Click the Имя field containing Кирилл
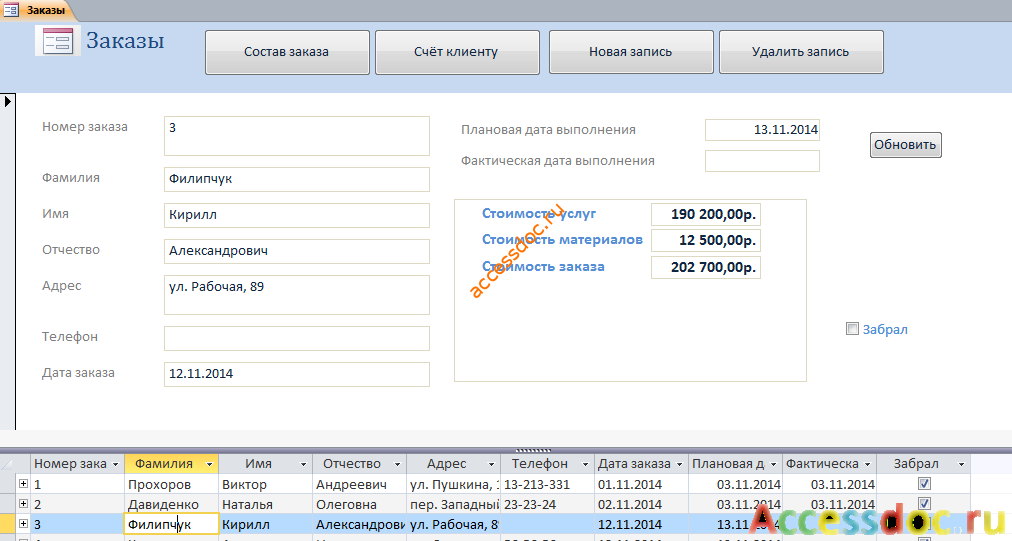Image resolution: width=1012 pixels, height=541 pixels. pos(297,216)
